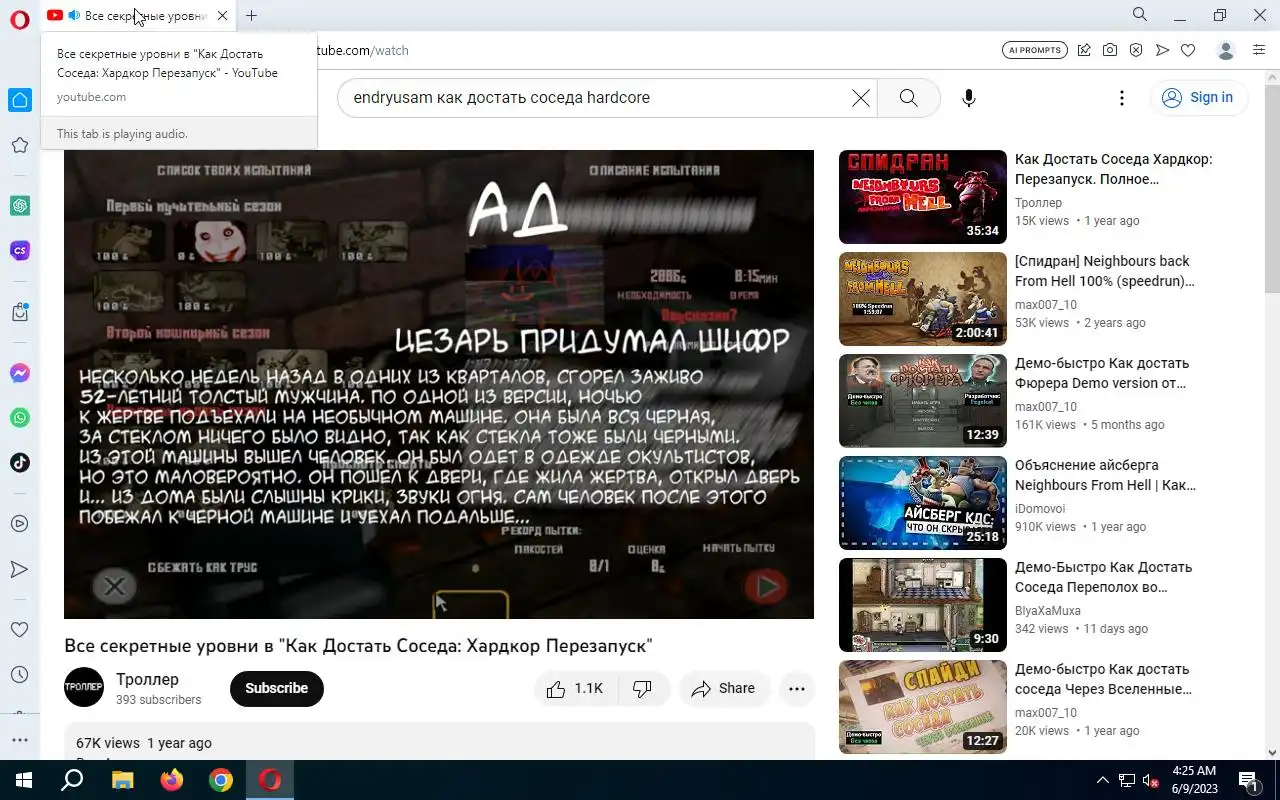Open Facebook Messenger in the sidebar

point(19,373)
